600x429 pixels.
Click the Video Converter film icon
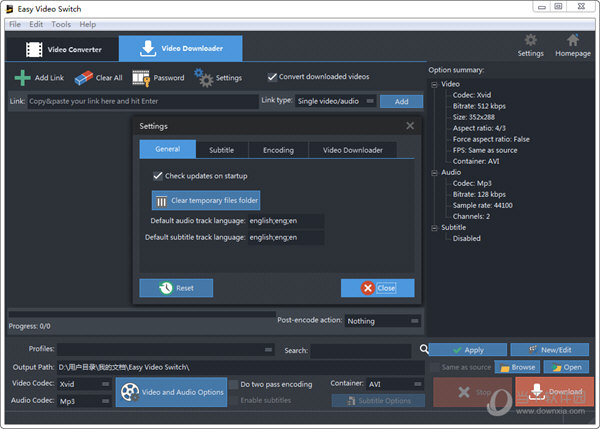click(34, 49)
